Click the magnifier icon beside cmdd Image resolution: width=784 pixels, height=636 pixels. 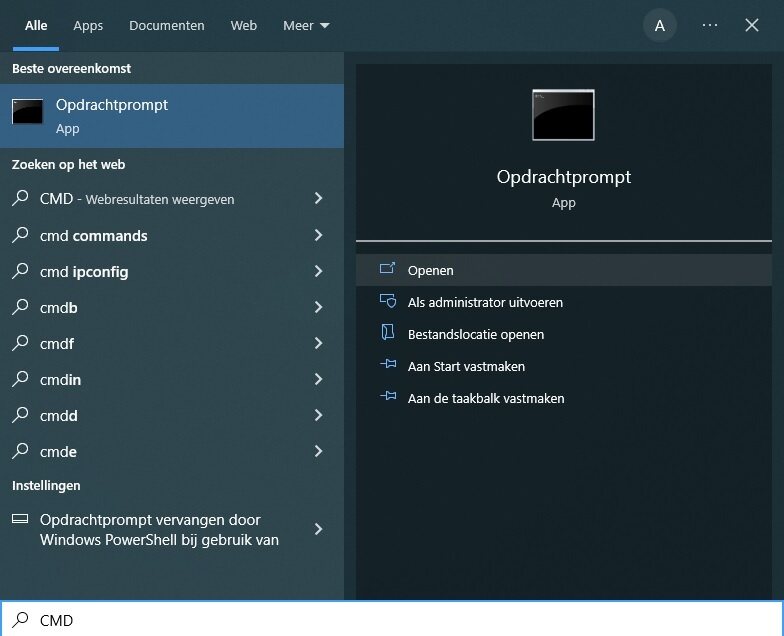20,414
